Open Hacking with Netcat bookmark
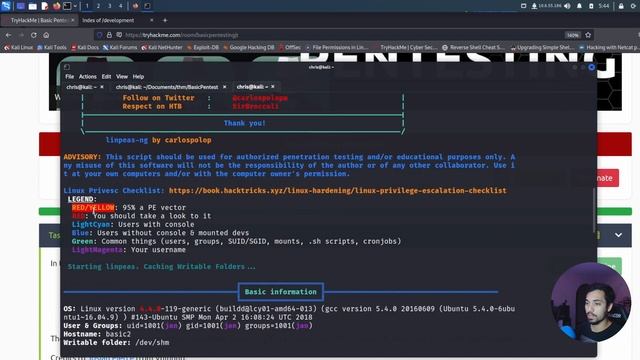The height and width of the screenshot is (360, 640). pyautogui.click(x=609, y=47)
